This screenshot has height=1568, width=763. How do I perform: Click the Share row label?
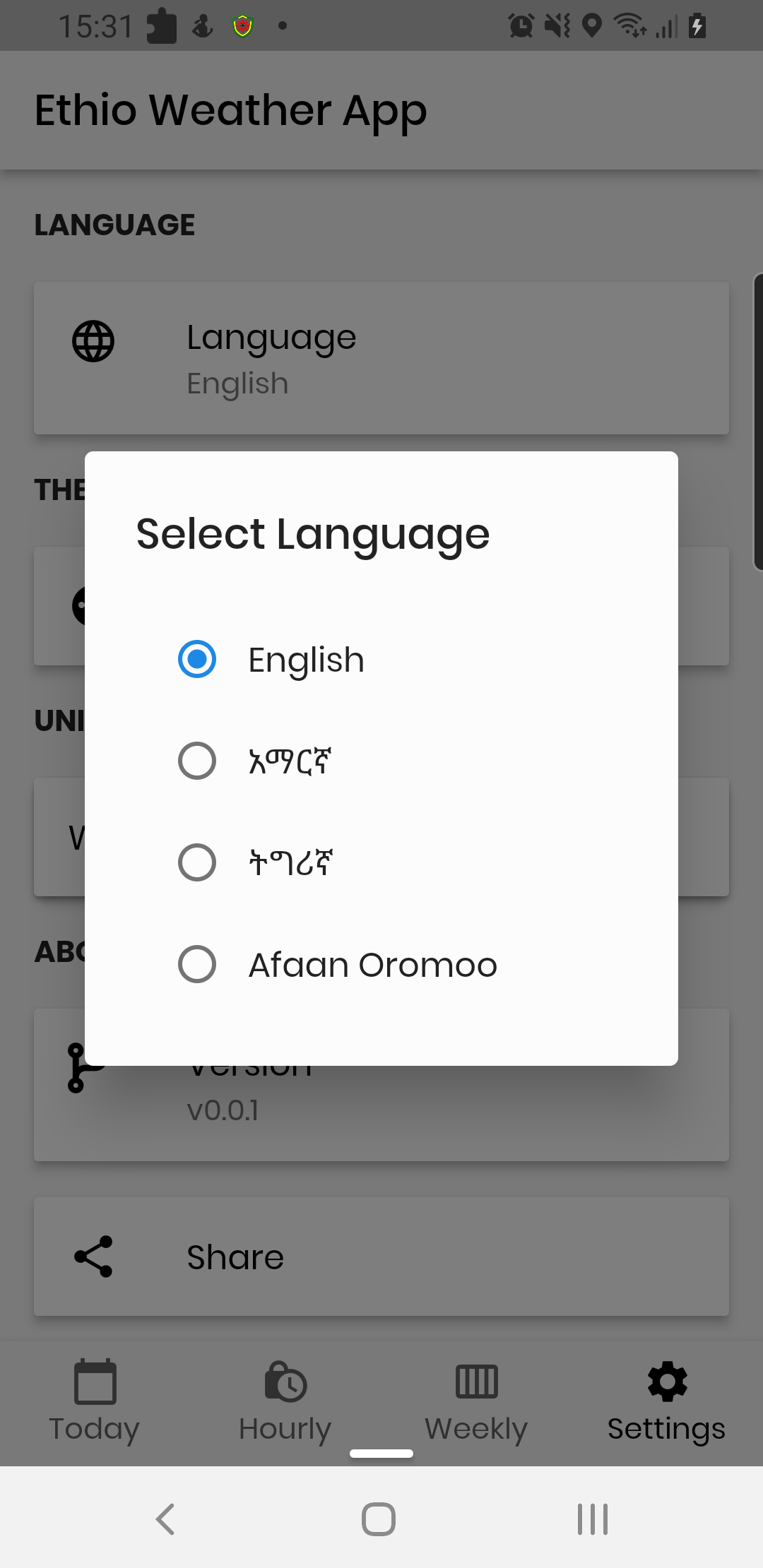click(235, 1257)
